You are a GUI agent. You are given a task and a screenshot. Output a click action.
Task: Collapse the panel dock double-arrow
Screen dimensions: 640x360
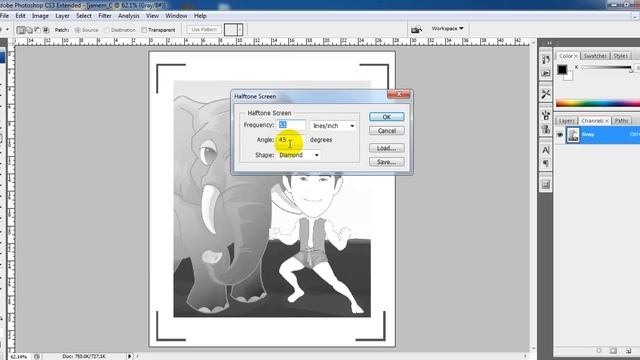[549, 42]
